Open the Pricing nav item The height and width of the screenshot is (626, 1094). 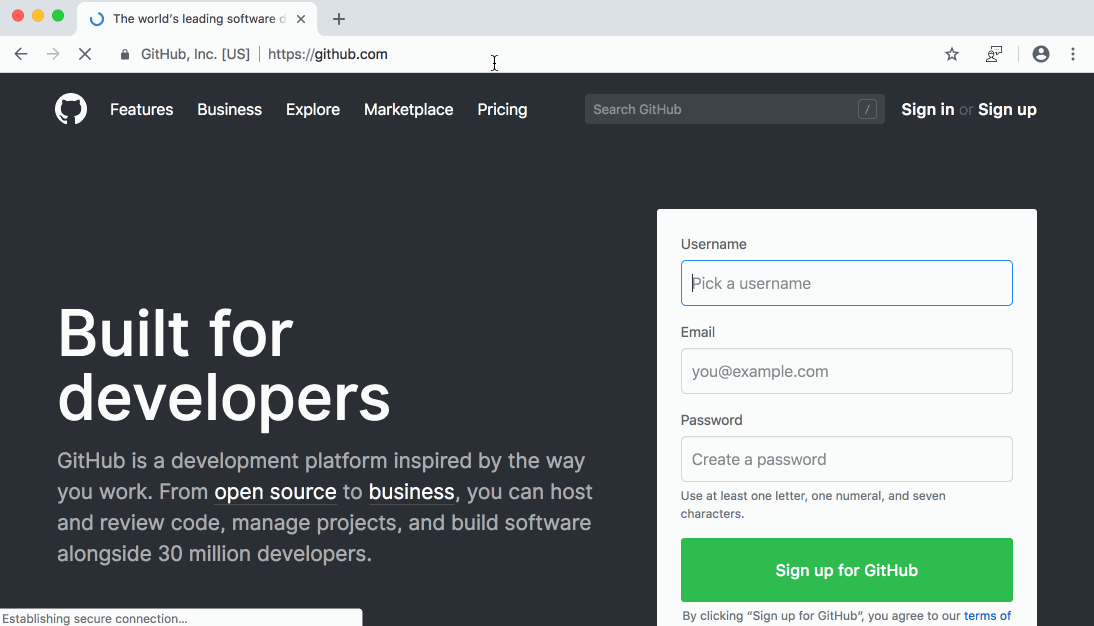pos(502,110)
